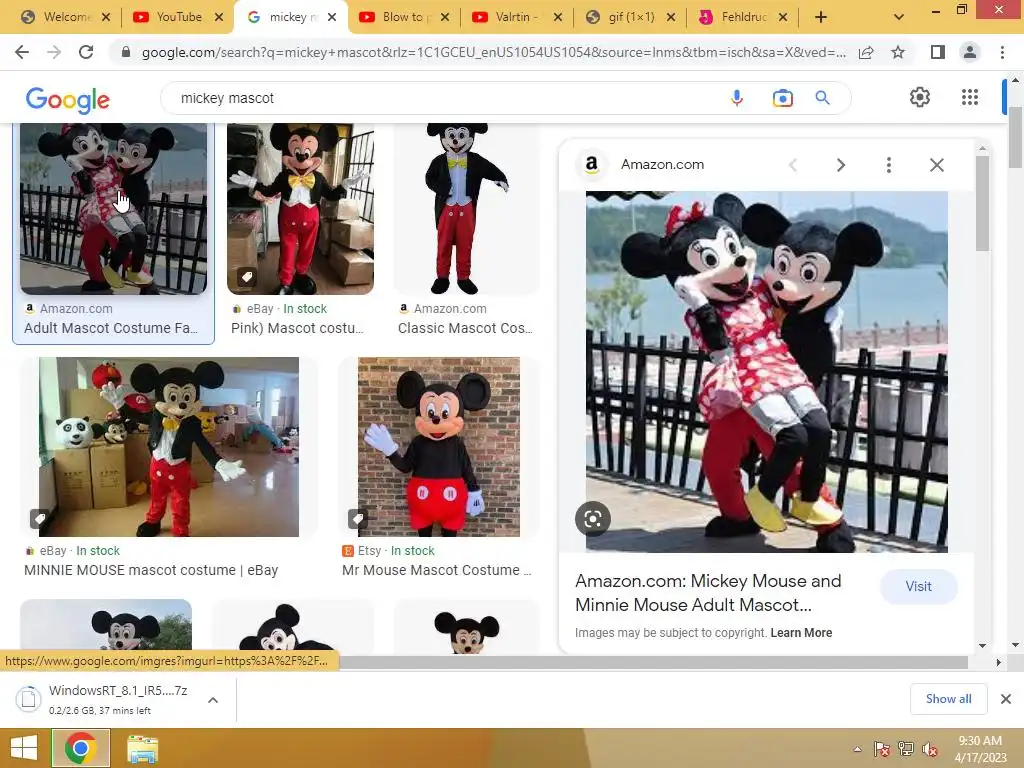Close the mickey mascot tab
Viewport: 1024px width, 768px height.
click(332, 17)
